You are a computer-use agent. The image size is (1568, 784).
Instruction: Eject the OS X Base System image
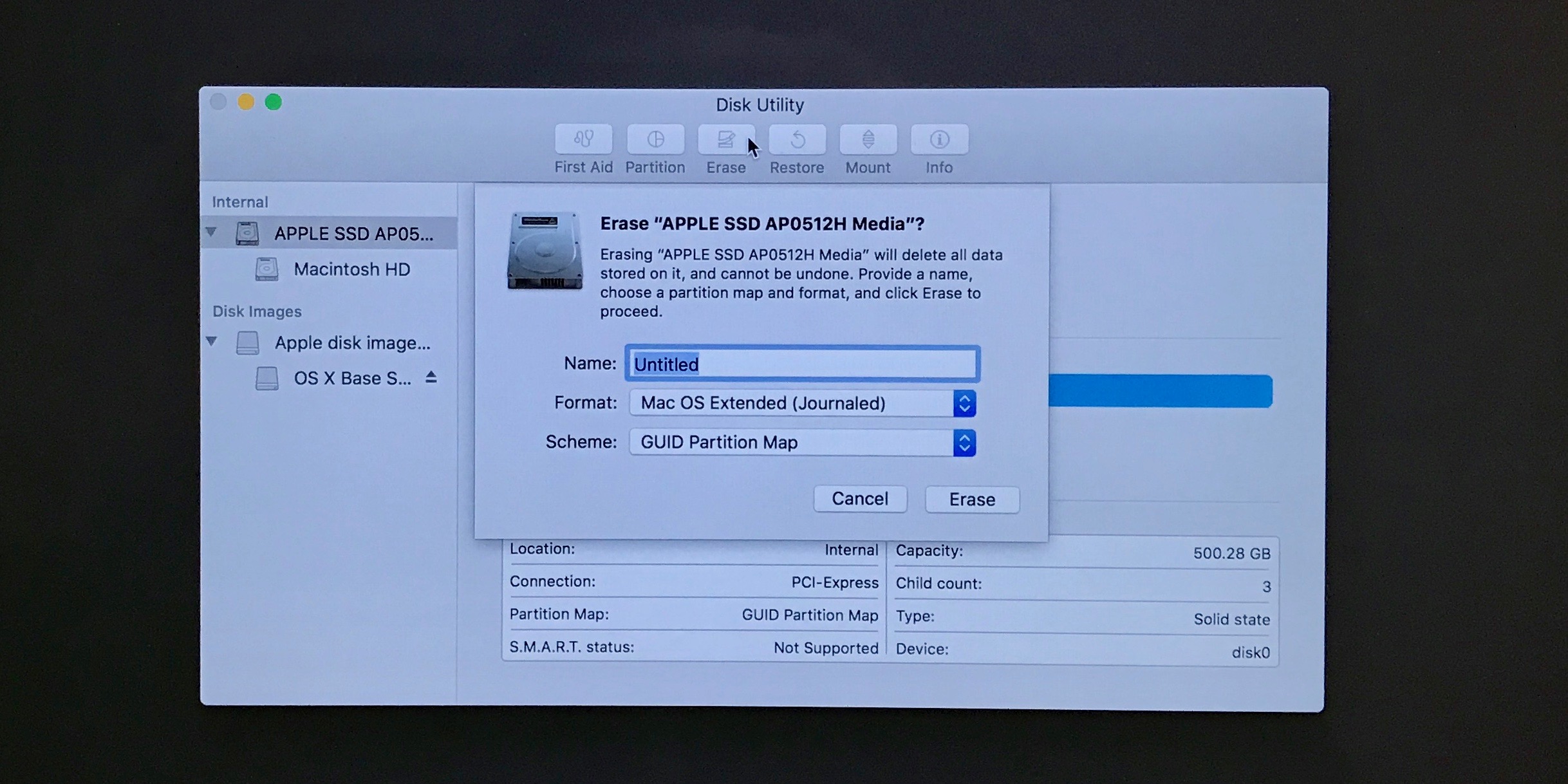pyautogui.click(x=431, y=378)
